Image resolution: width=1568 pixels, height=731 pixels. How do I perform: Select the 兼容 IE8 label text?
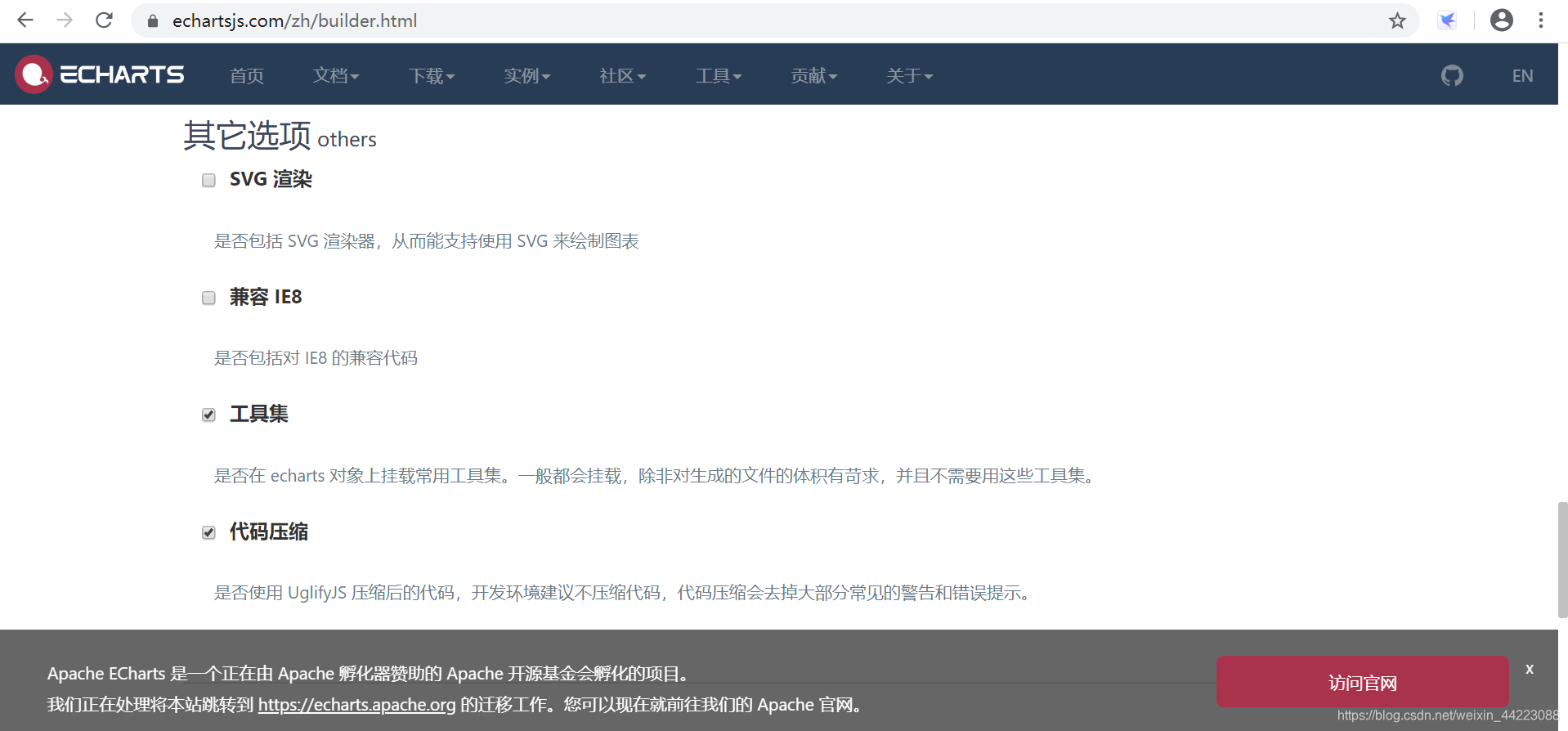[x=266, y=297]
